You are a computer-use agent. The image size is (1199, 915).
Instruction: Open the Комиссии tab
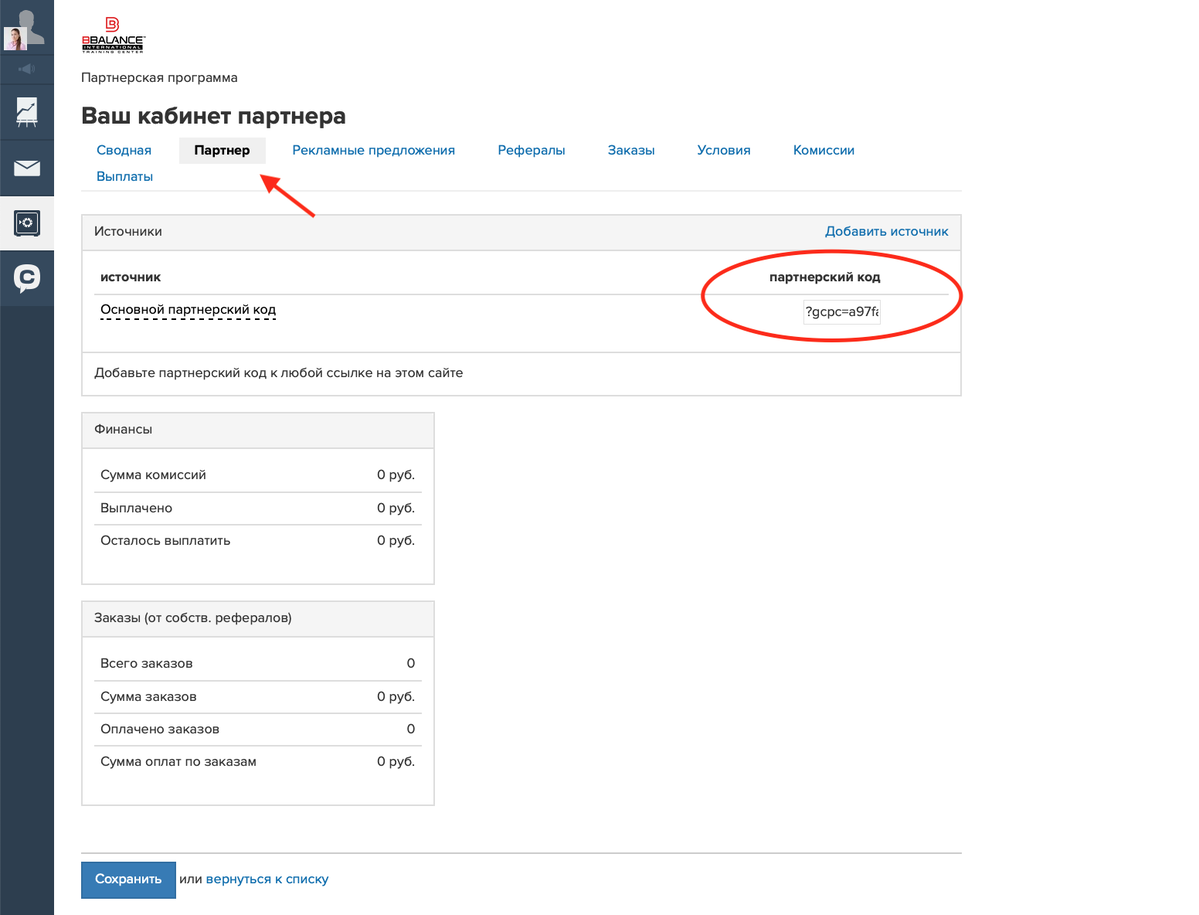(824, 150)
